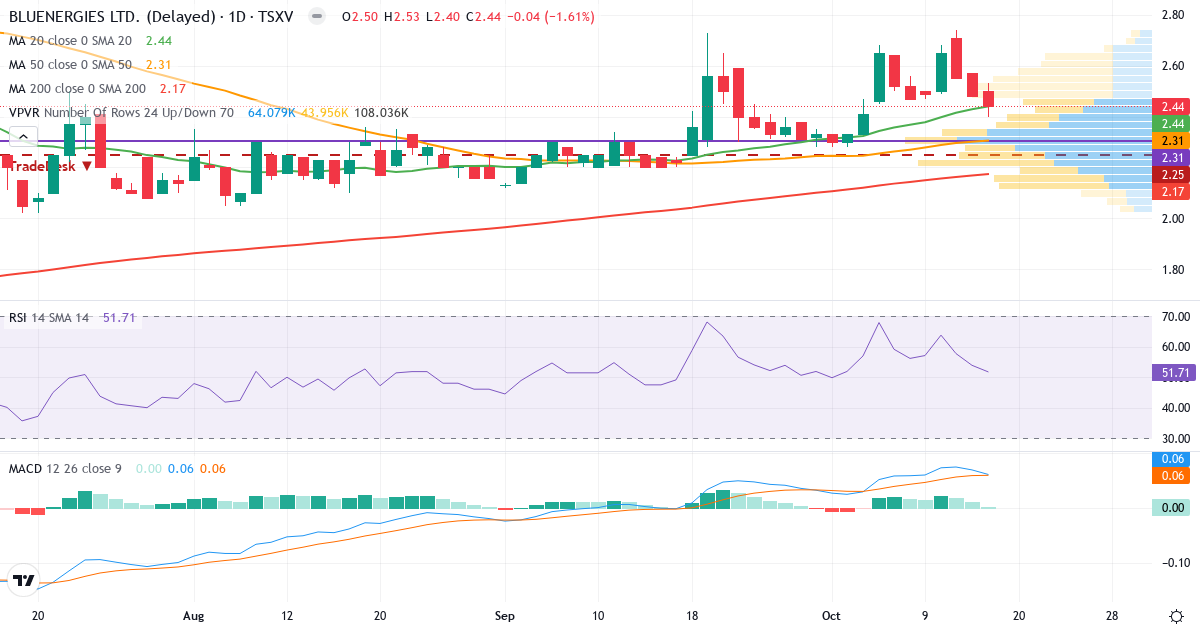
Task: Click the MA 200 value 2.17 in legend
Action: click(173, 88)
